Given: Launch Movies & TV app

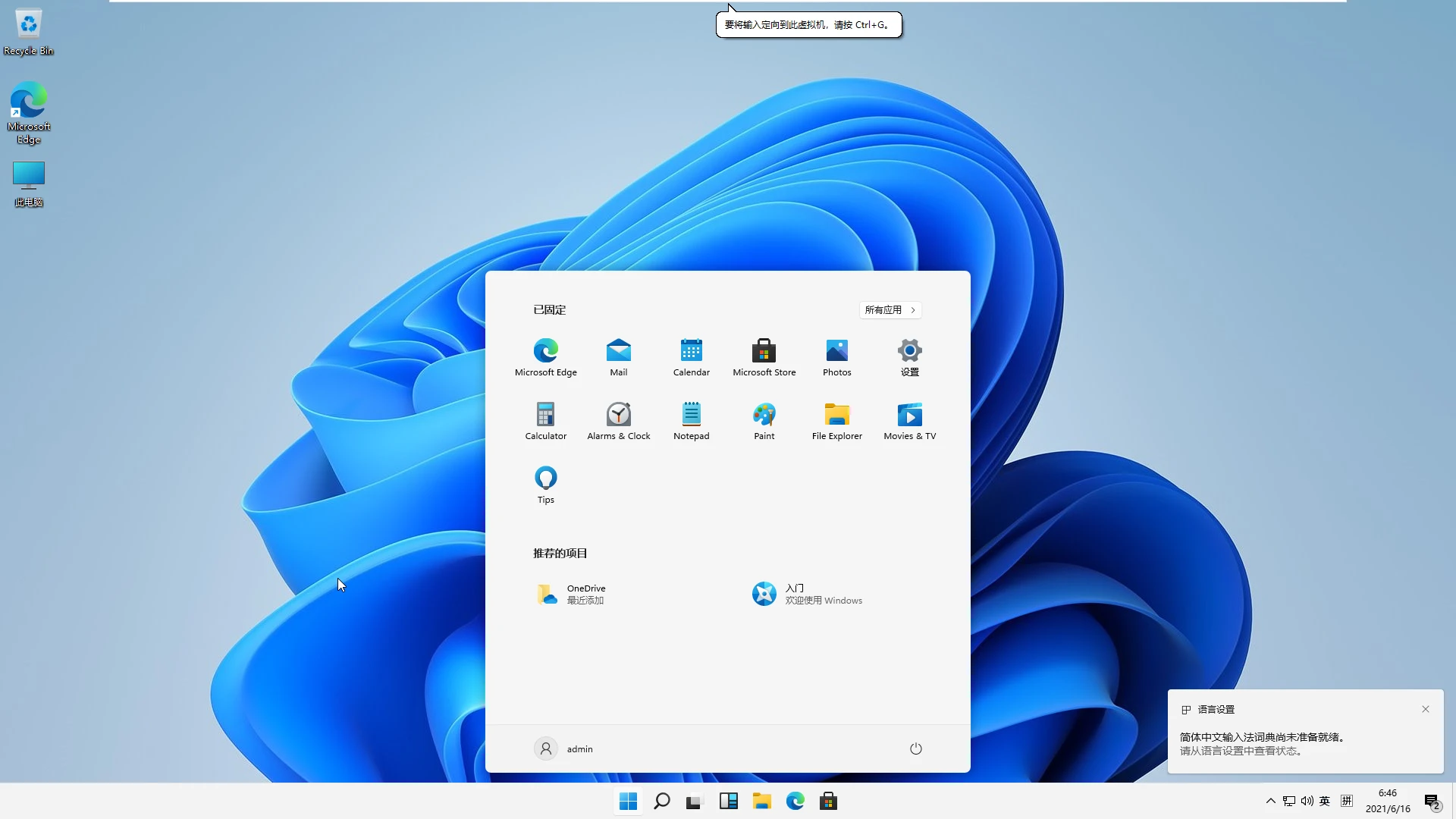Looking at the screenshot, I should [910, 421].
